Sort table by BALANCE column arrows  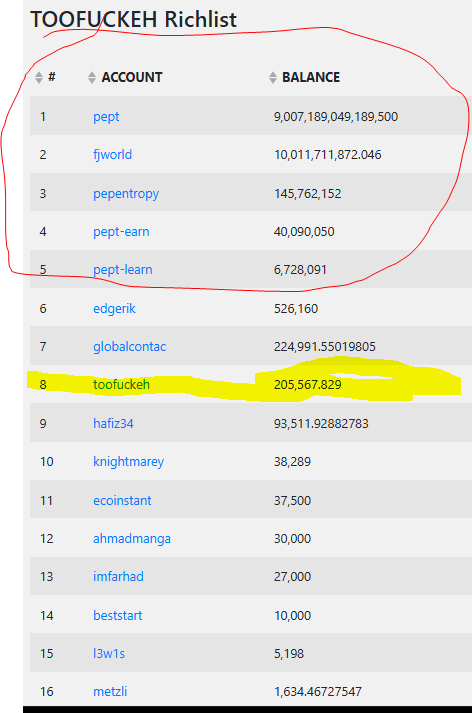tap(273, 77)
